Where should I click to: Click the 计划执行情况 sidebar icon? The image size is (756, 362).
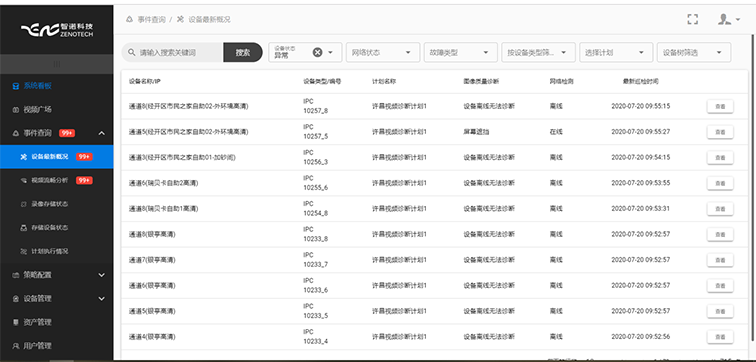24,251
